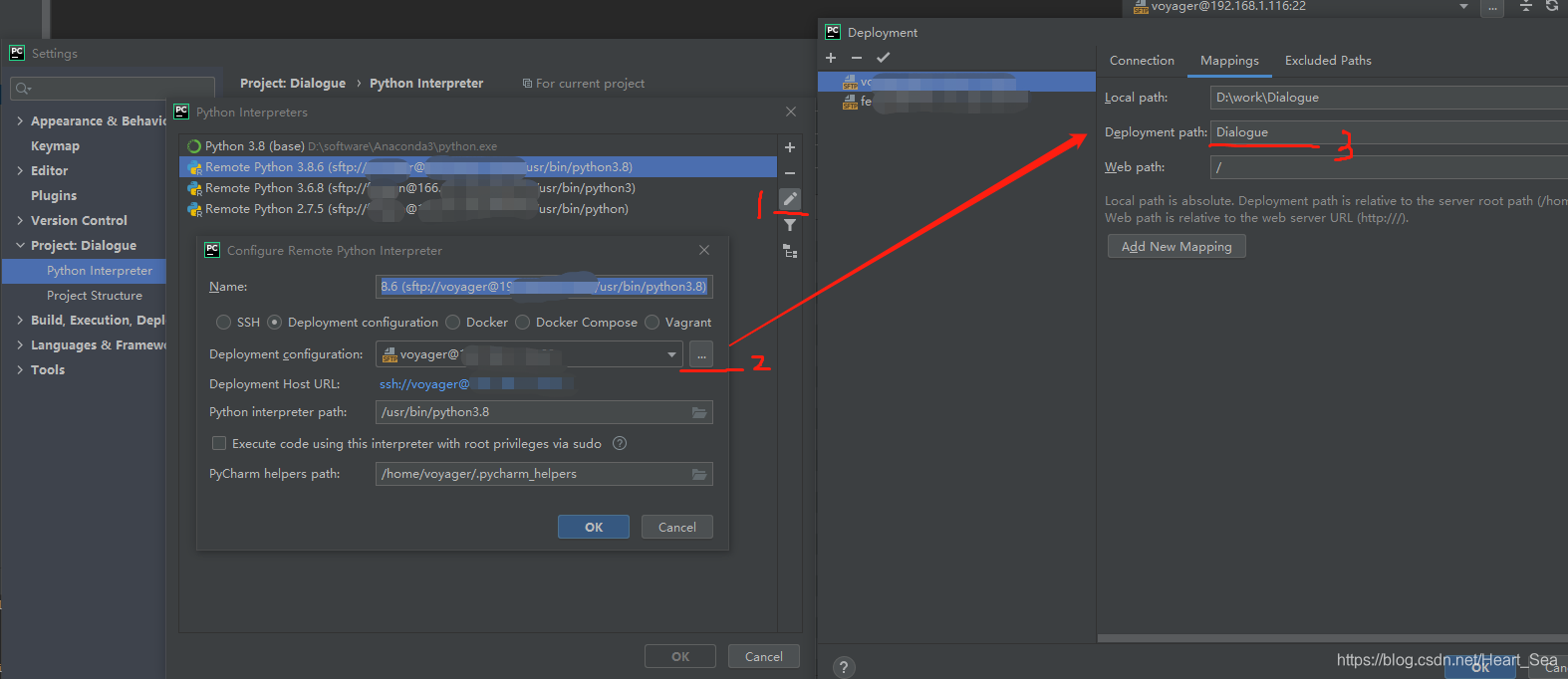Expand Languages & Frameworks settings
1568x679 pixels.
(x=20, y=344)
